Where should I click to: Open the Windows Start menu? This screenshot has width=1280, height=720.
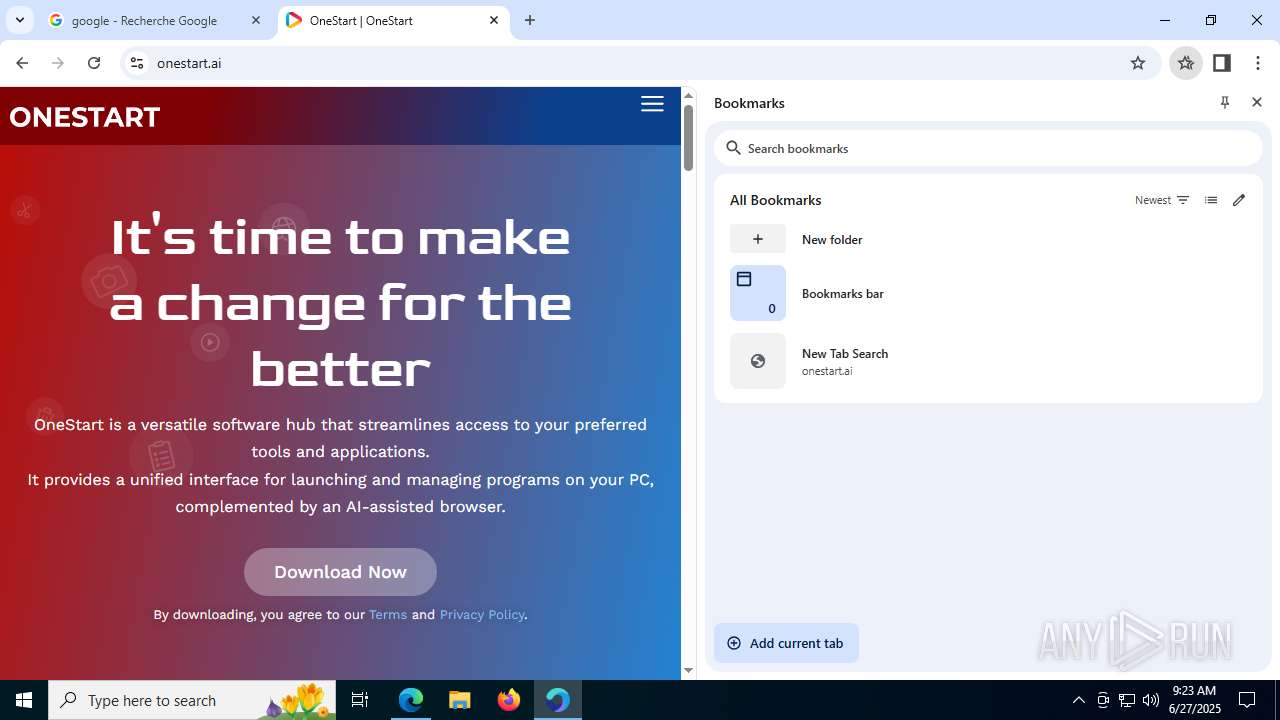click(x=24, y=700)
